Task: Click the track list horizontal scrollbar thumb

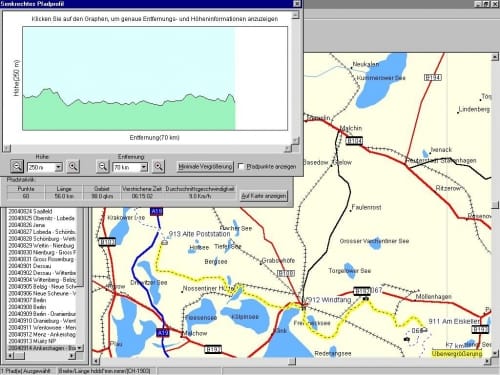Action: (19, 356)
